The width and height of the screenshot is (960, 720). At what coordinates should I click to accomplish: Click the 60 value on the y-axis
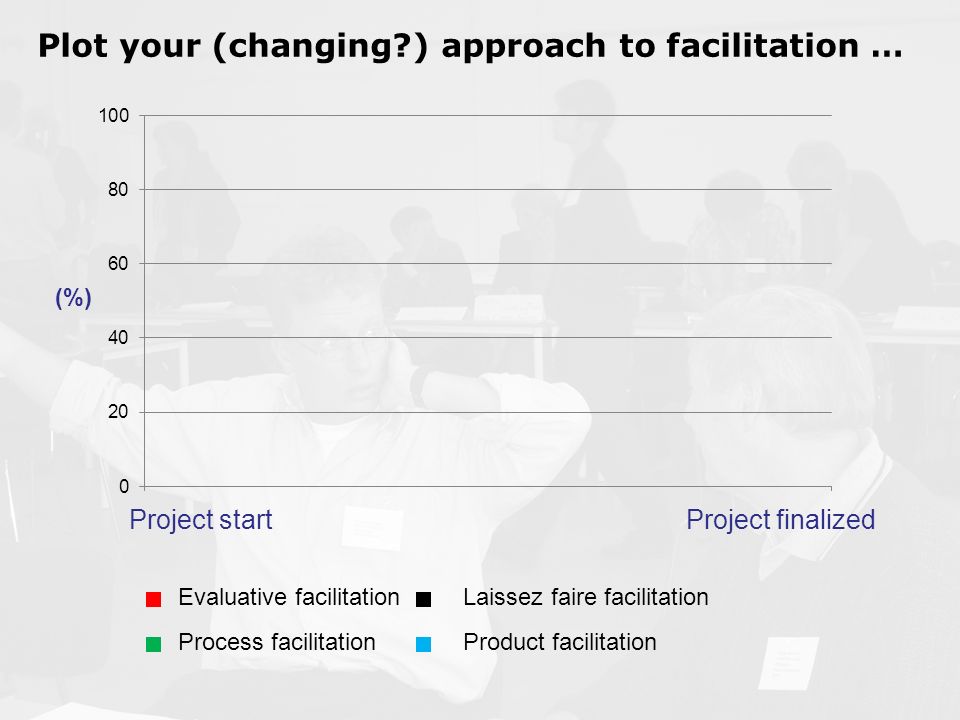point(118,264)
